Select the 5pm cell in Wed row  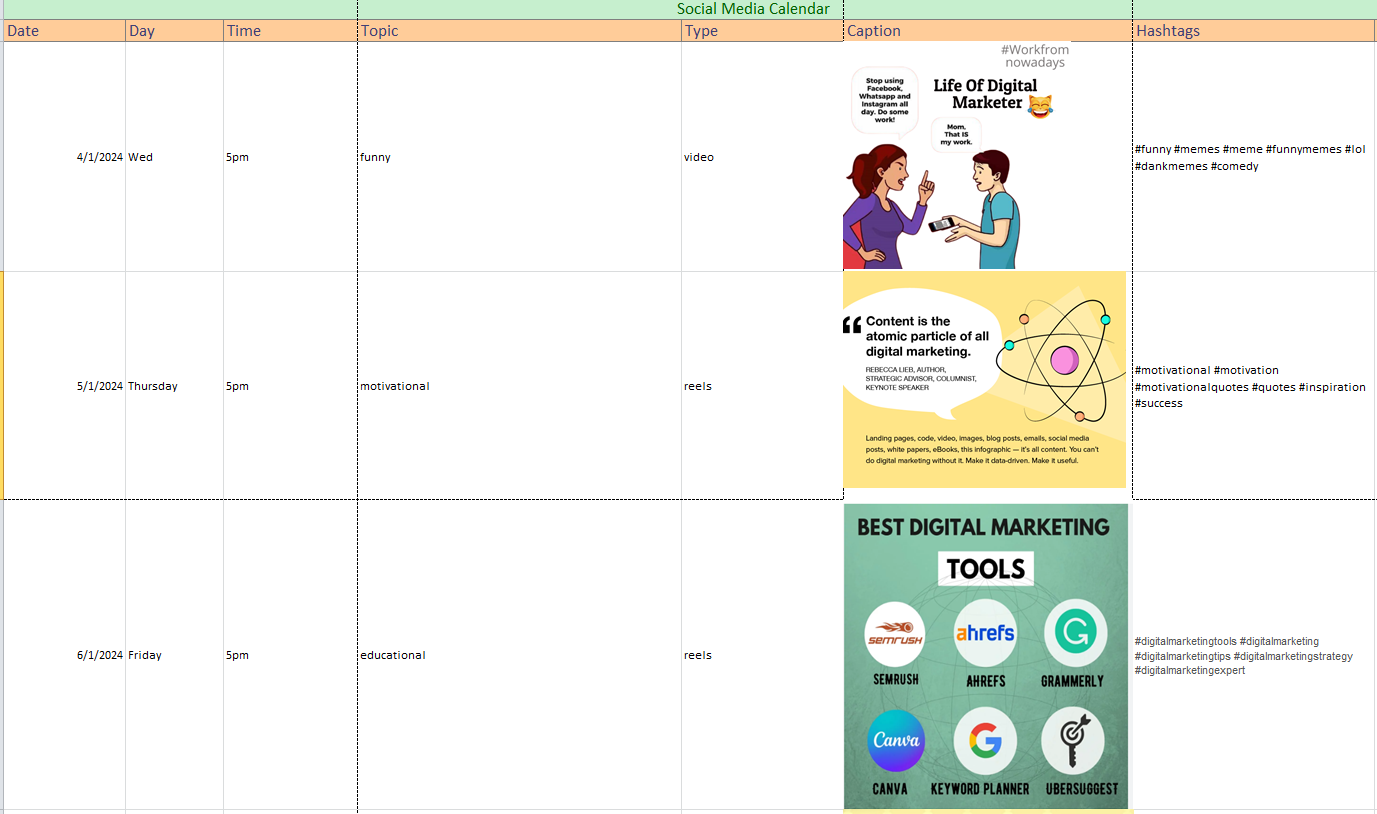[x=291, y=157]
